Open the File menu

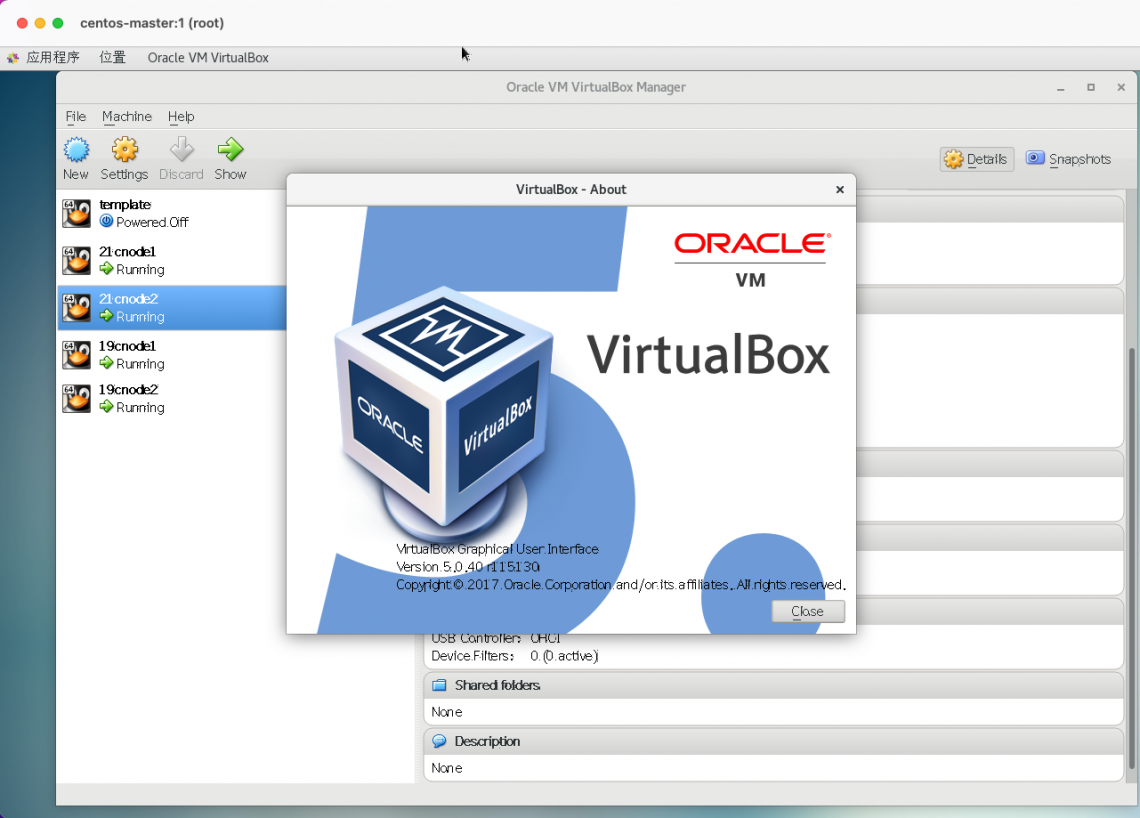[x=76, y=117]
